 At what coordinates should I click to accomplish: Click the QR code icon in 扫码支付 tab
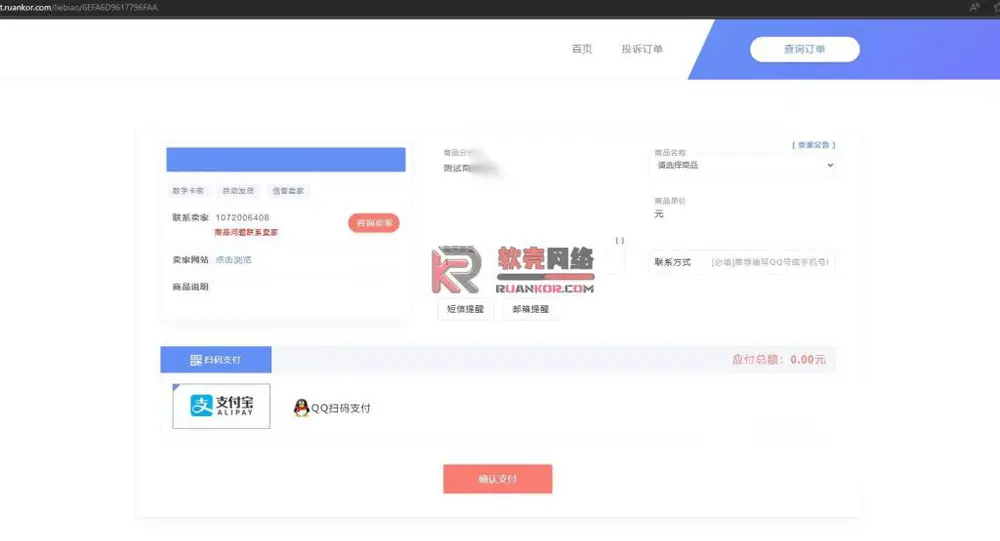(196, 360)
